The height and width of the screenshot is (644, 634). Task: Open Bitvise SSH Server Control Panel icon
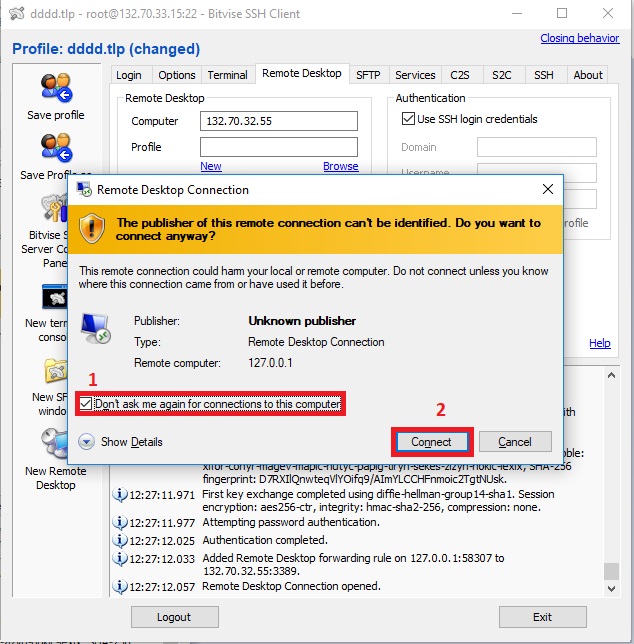[55, 207]
